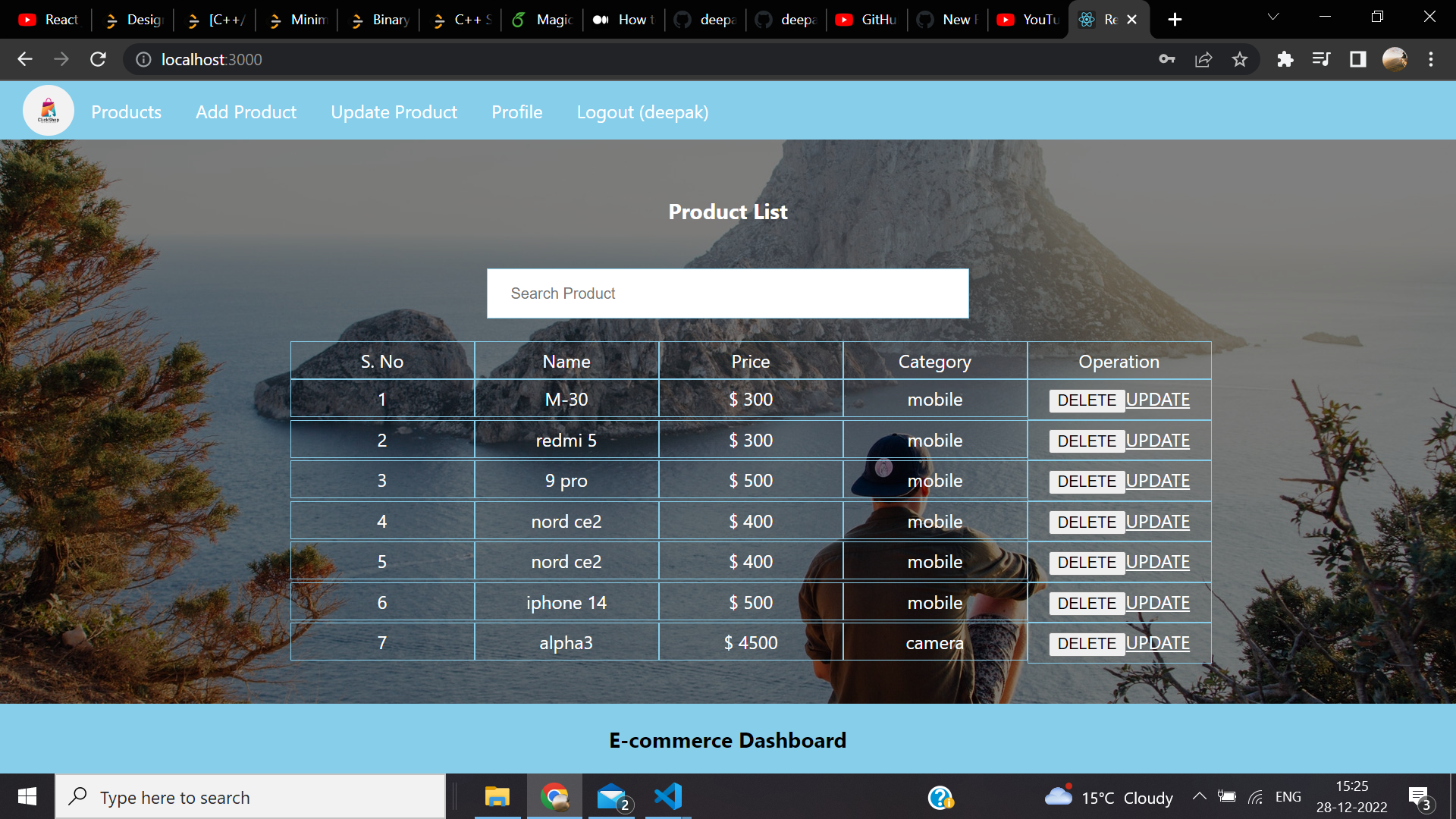Image resolution: width=1456 pixels, height=819 pixels.
Task: Update the nord ce2 row number 4
Action: [1157, 522]
